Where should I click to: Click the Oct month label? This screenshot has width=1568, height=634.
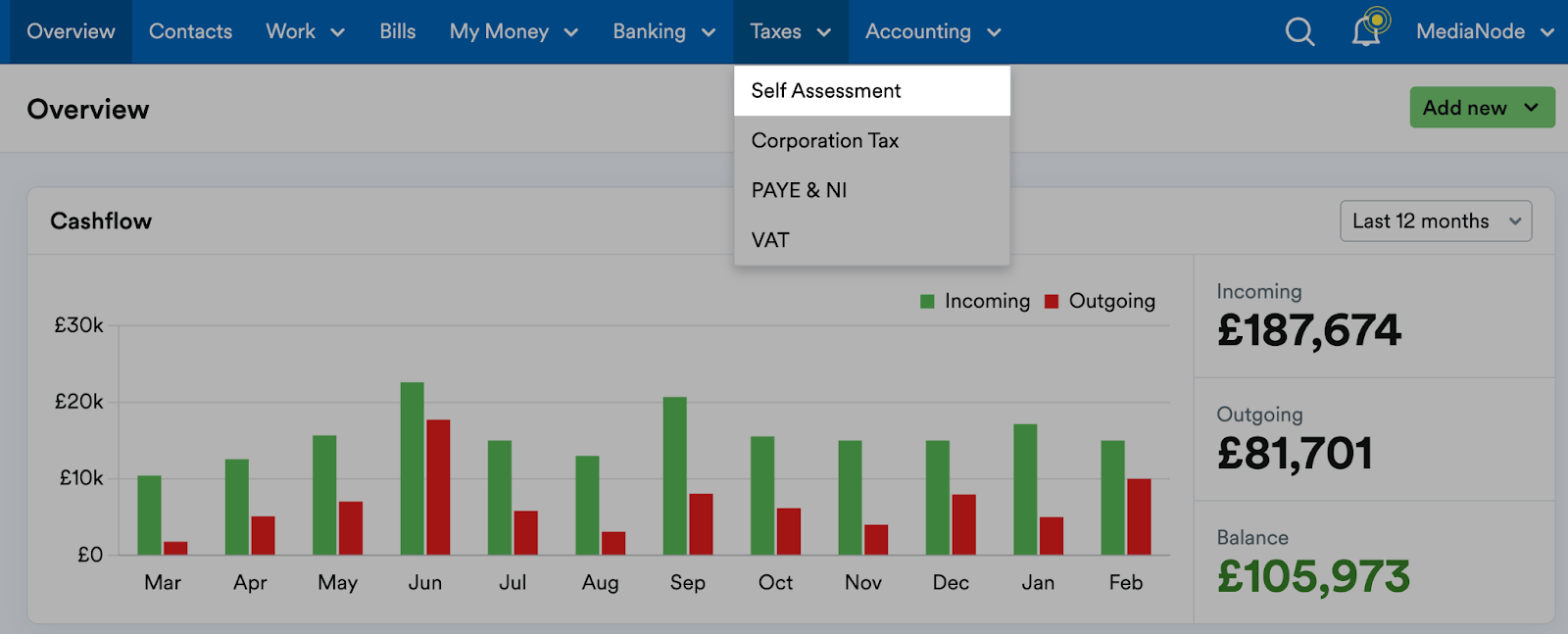click(x=775, y=583)
